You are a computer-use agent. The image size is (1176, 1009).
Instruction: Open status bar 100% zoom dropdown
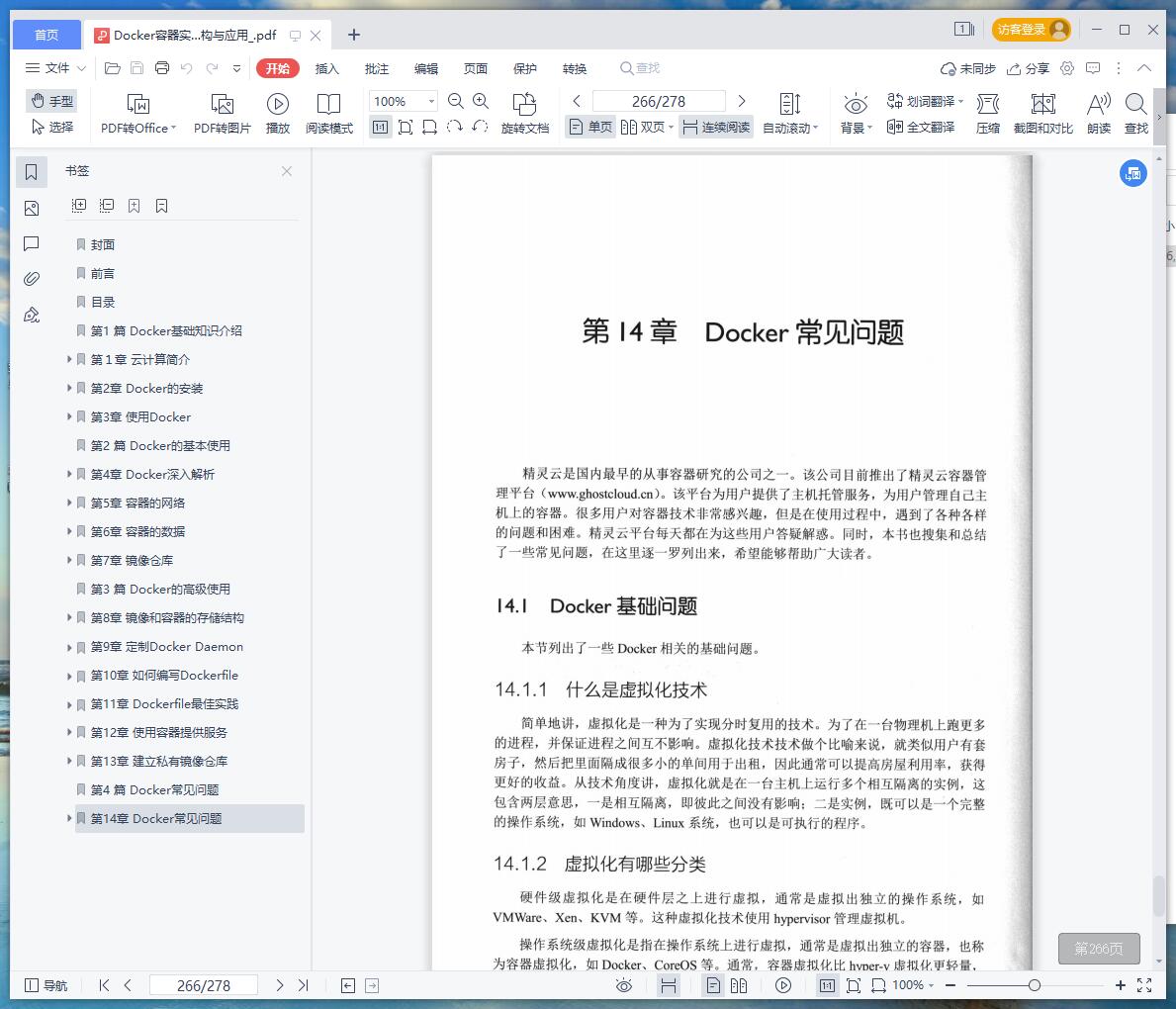click(912, 985)
